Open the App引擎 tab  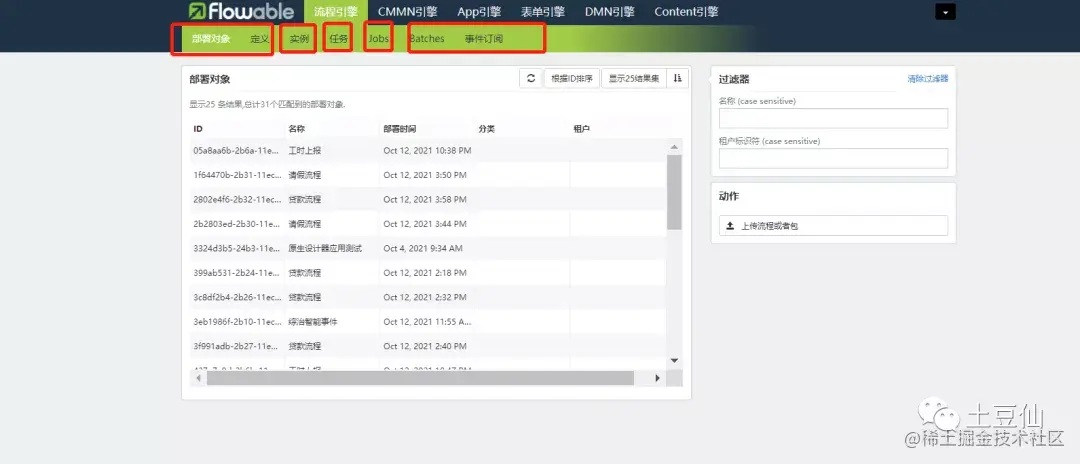coord(479,12)
